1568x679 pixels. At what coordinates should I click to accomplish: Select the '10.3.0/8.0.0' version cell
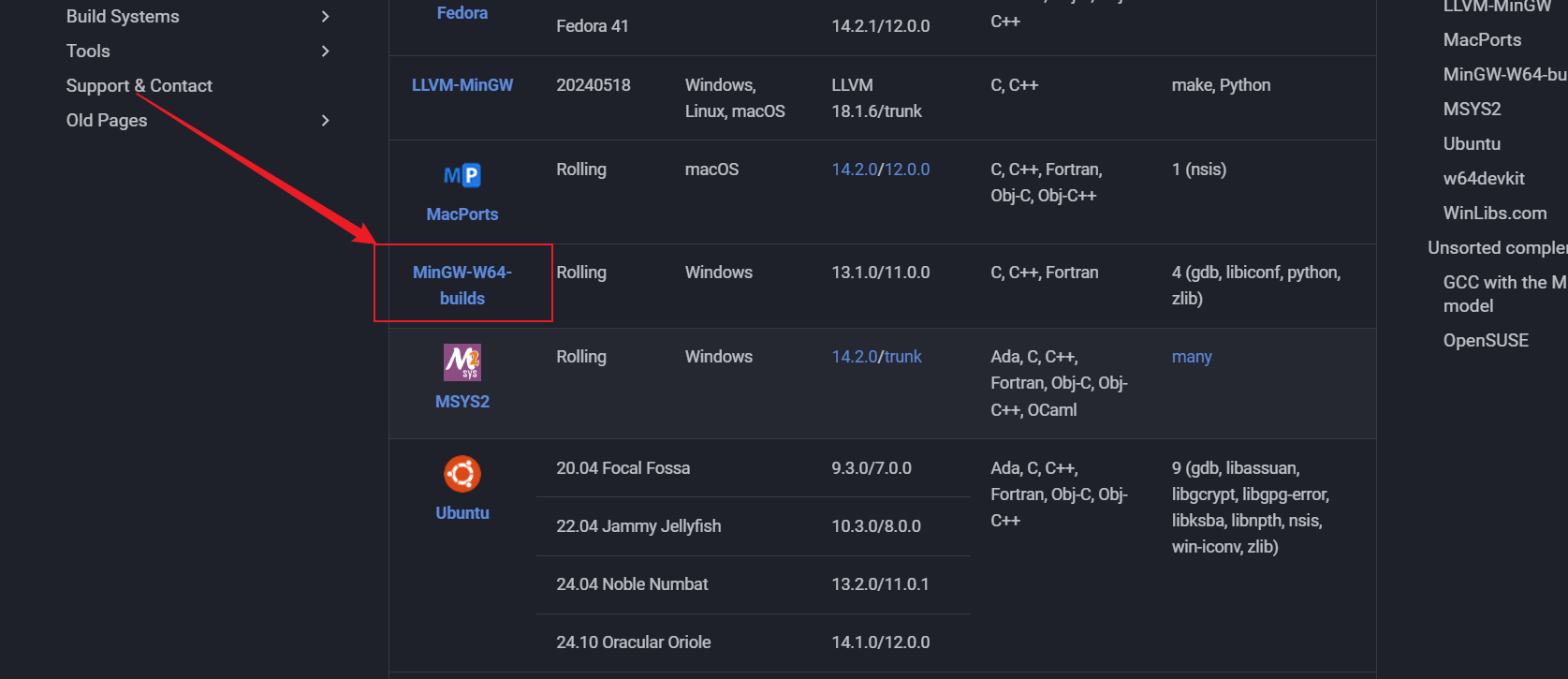click(x=876, y=526)
